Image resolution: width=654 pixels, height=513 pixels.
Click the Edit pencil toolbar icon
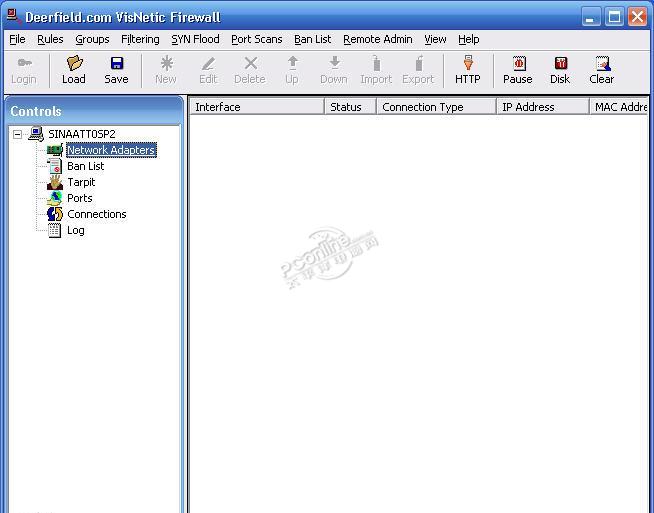tap(208, 63)
